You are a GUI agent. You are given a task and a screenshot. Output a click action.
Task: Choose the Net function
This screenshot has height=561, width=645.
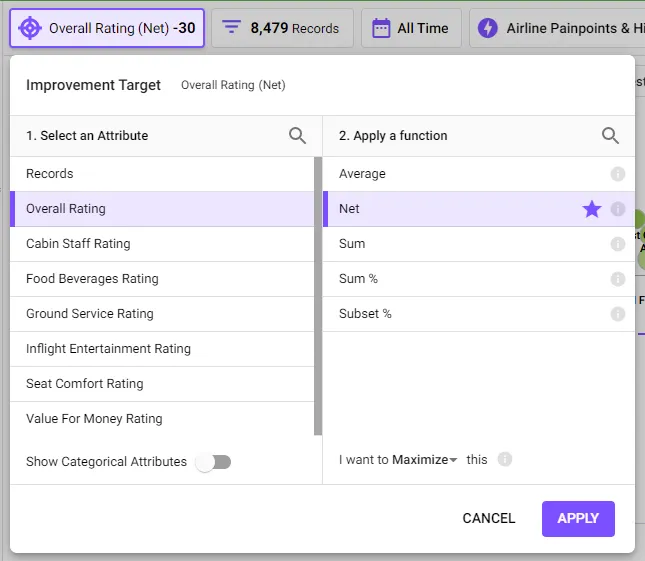479,209
